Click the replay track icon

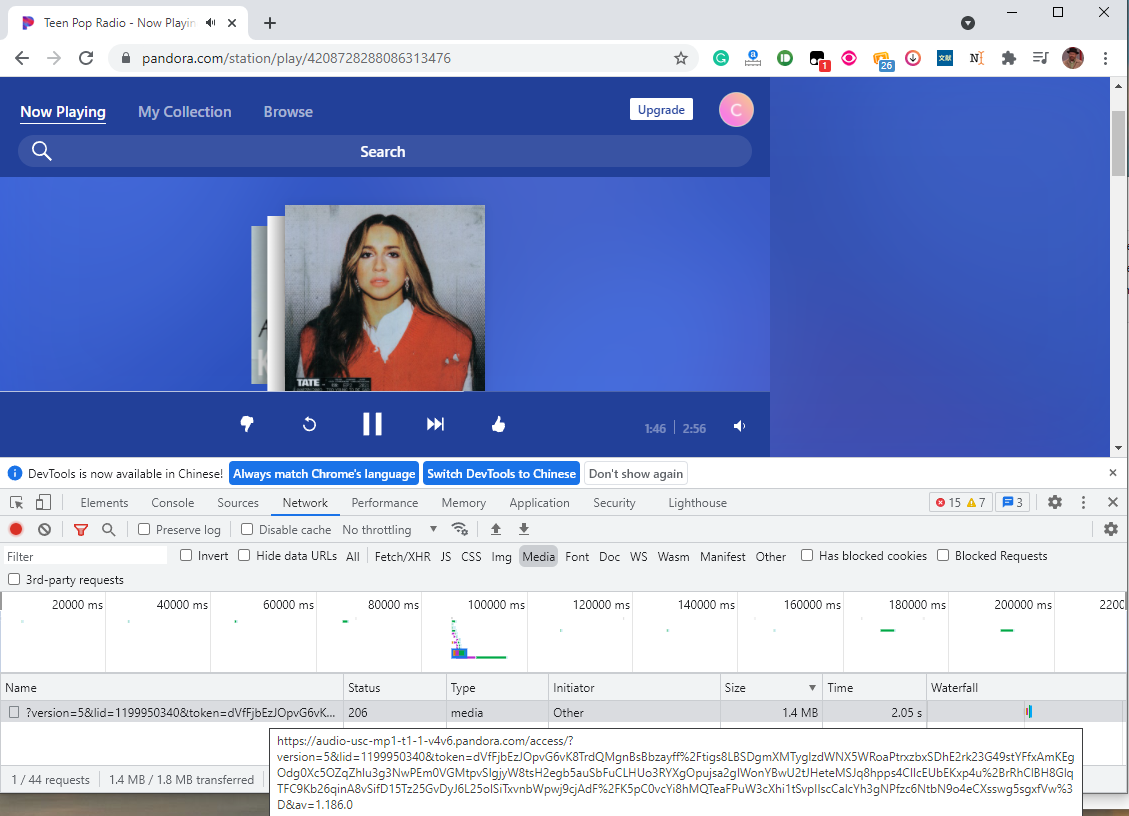[x=309, y=425]
